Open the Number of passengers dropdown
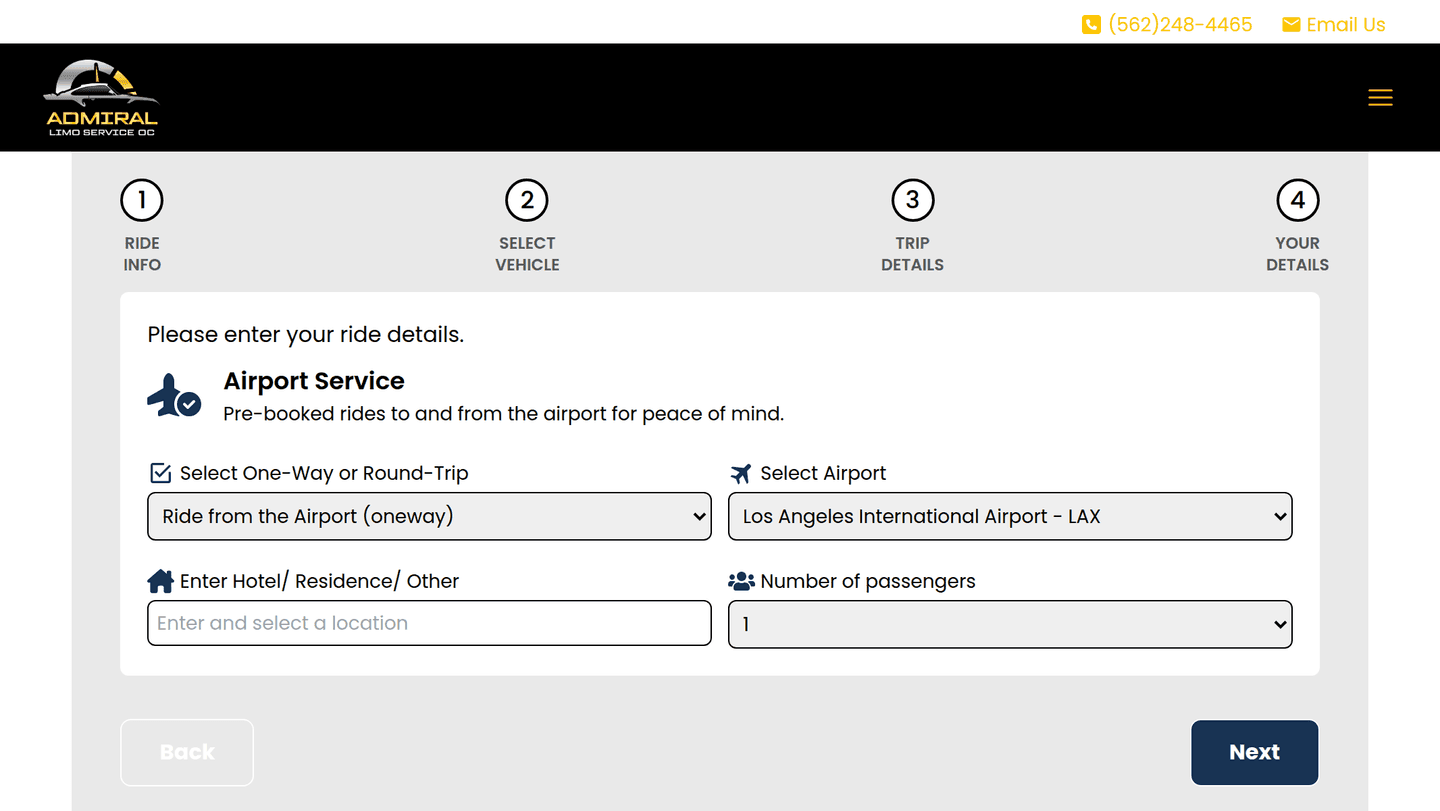Image resolution: width=1440 pixels, height=811 pixels. tap(1010, 624)
